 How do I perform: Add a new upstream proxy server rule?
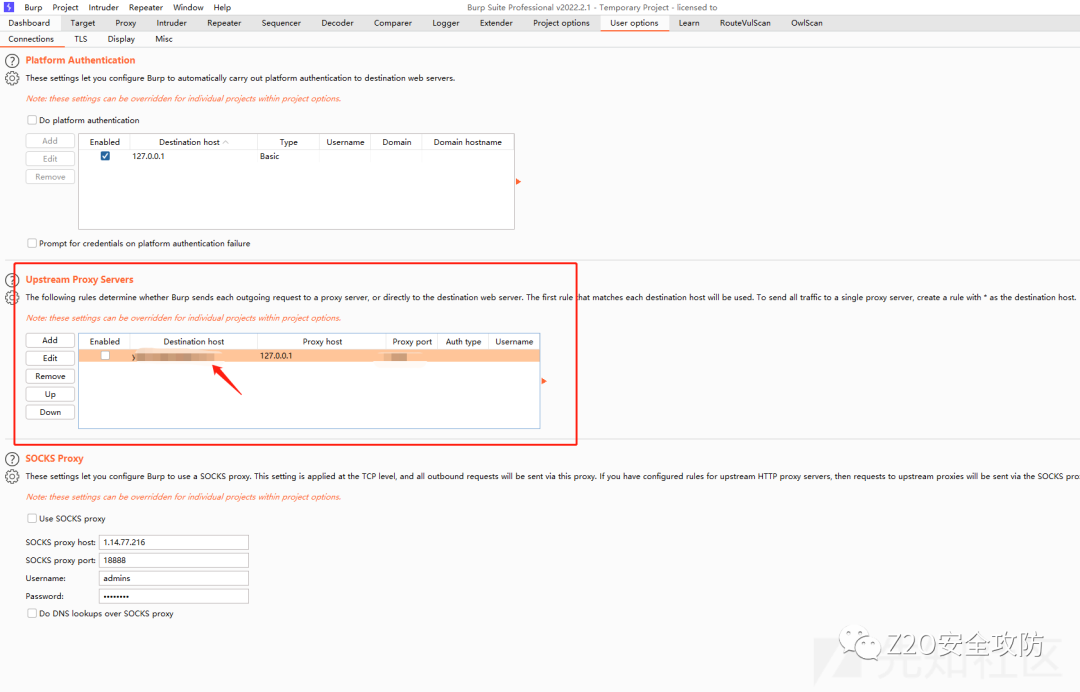point(50,341)
